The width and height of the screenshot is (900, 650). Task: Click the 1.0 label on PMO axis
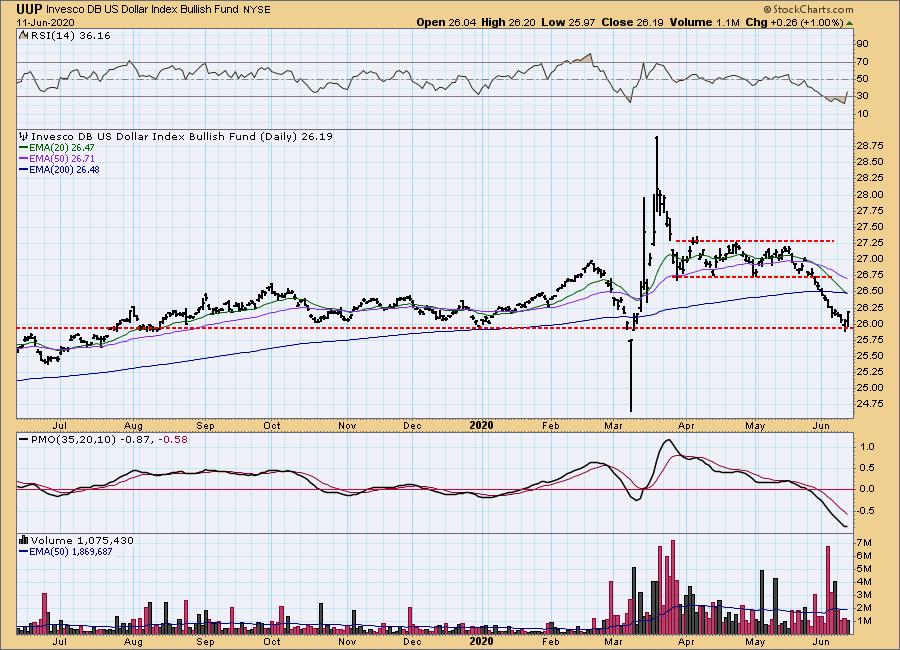pyautogui.click(x=867, y=447)
